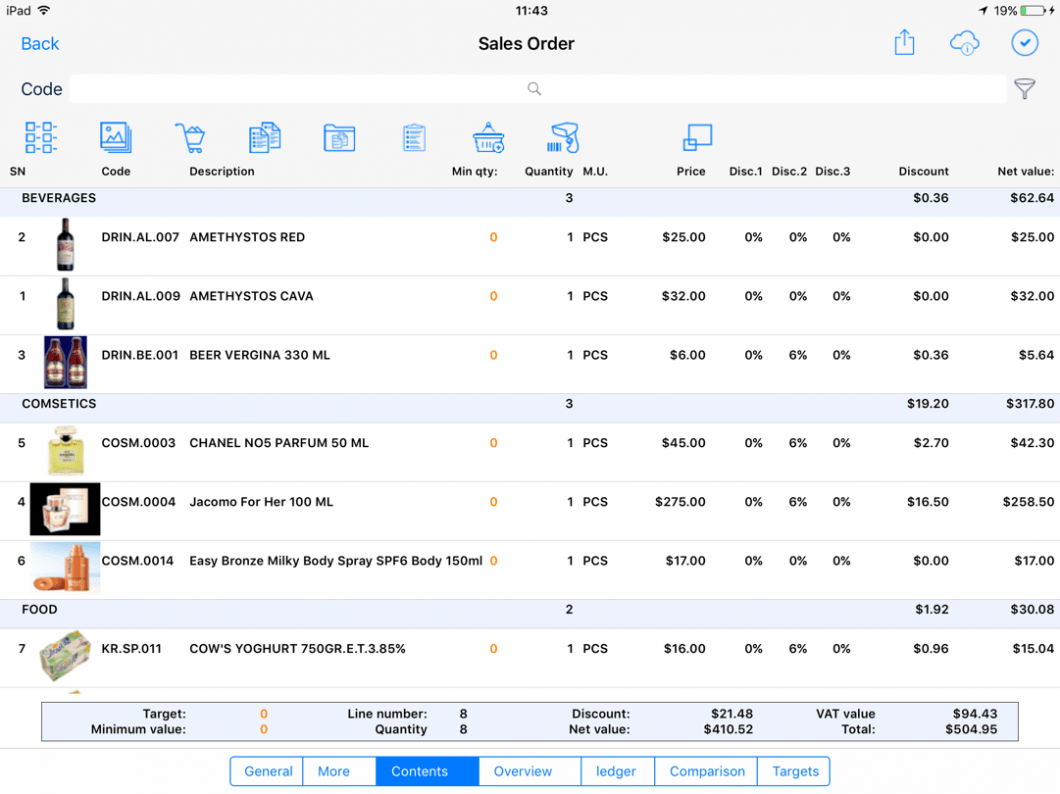Viewport: 1060px width, 794px height.
Task: Switch to the Comparison tab
Action: 706,771
